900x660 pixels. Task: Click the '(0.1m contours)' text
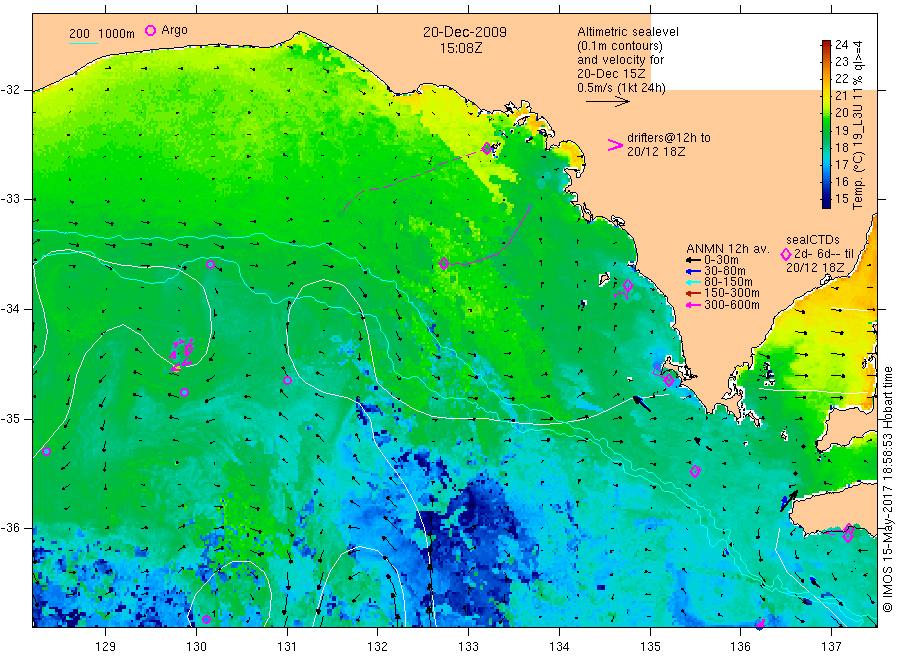click(620, 46)
